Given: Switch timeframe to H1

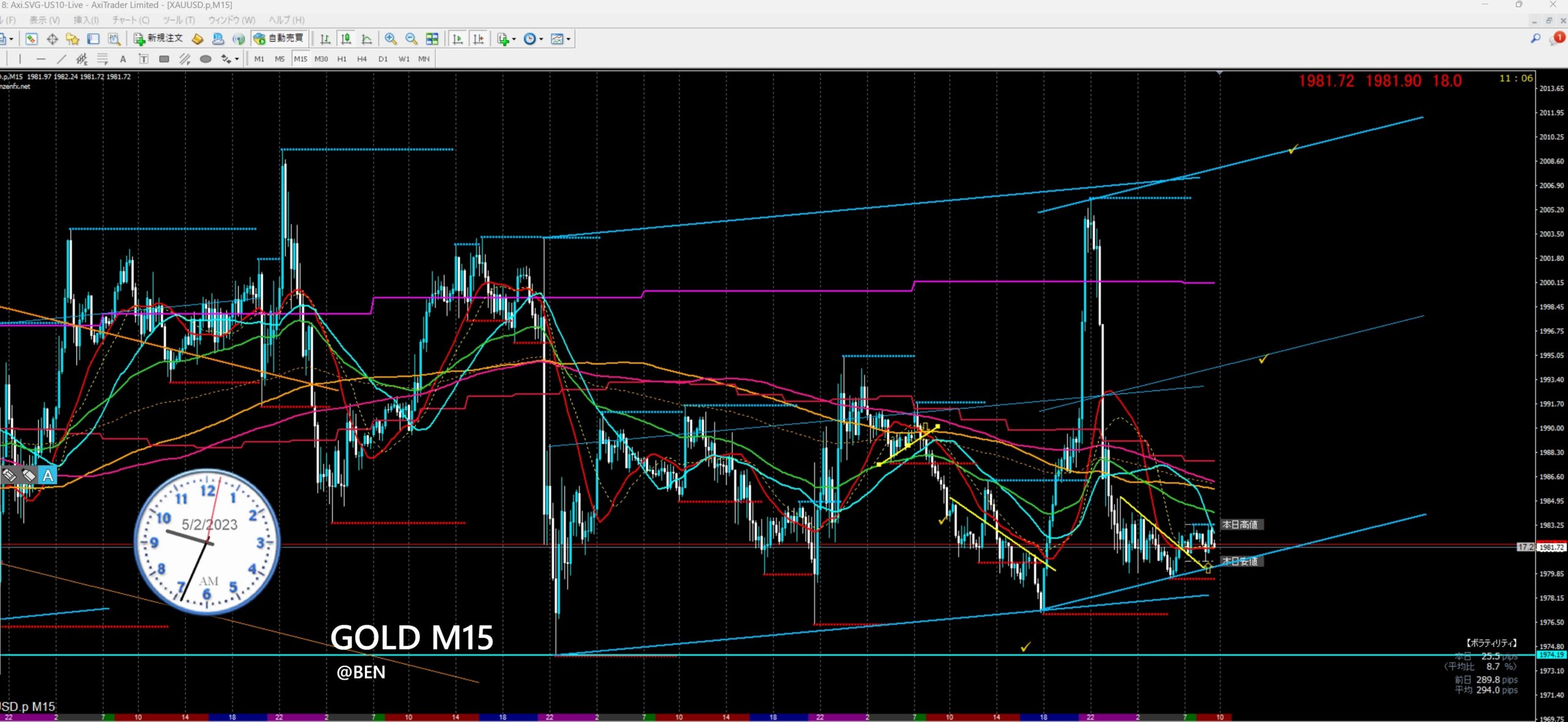Looking at the screenshot, I should 342,59.
